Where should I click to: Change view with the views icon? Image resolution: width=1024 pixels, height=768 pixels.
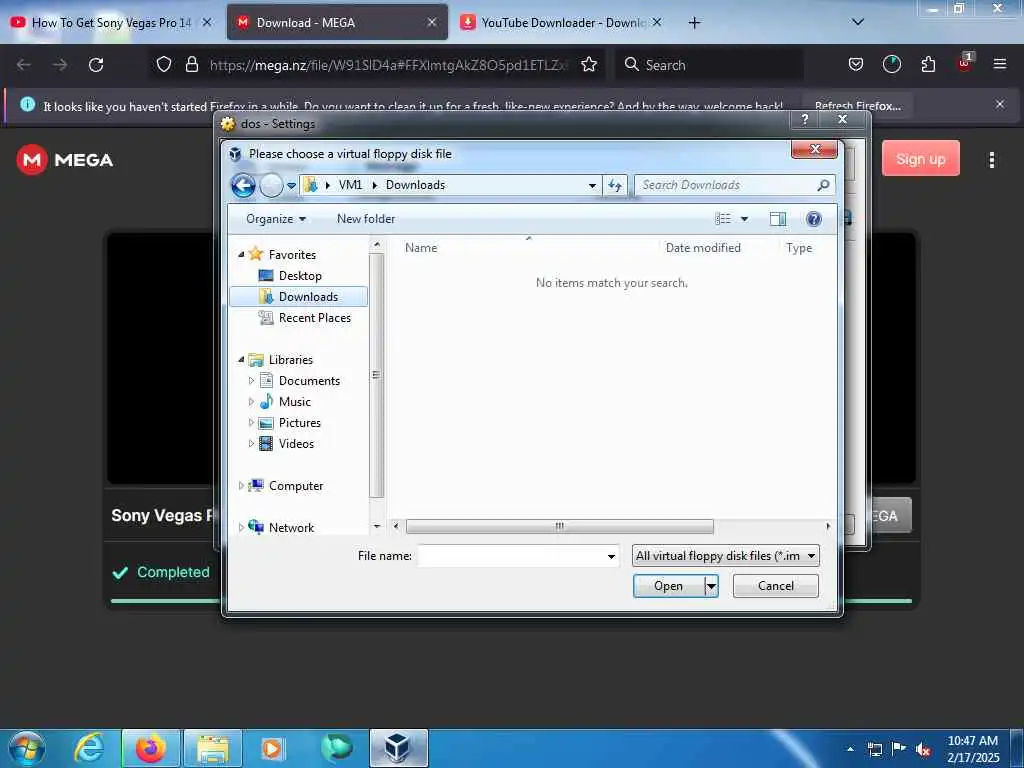(x=723, y=219)
